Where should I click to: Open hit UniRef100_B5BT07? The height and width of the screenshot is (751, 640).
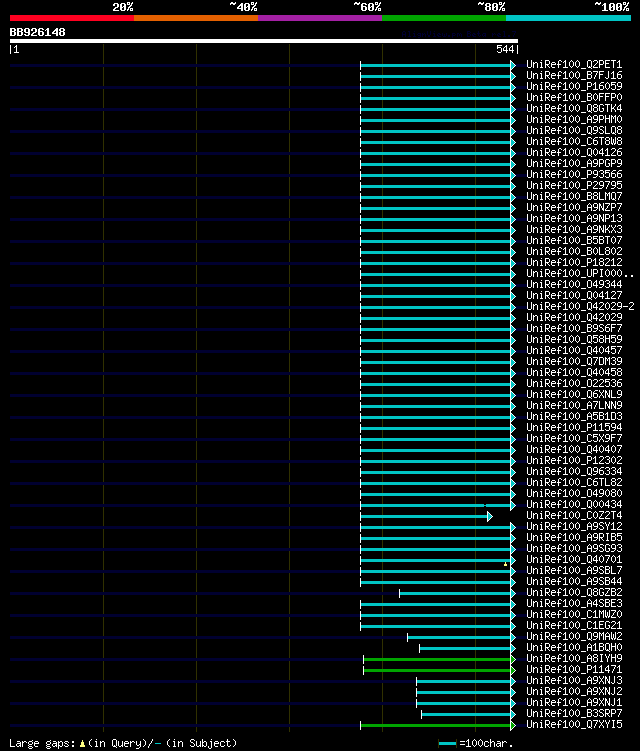pyautogui.click(x=574, y=240)
